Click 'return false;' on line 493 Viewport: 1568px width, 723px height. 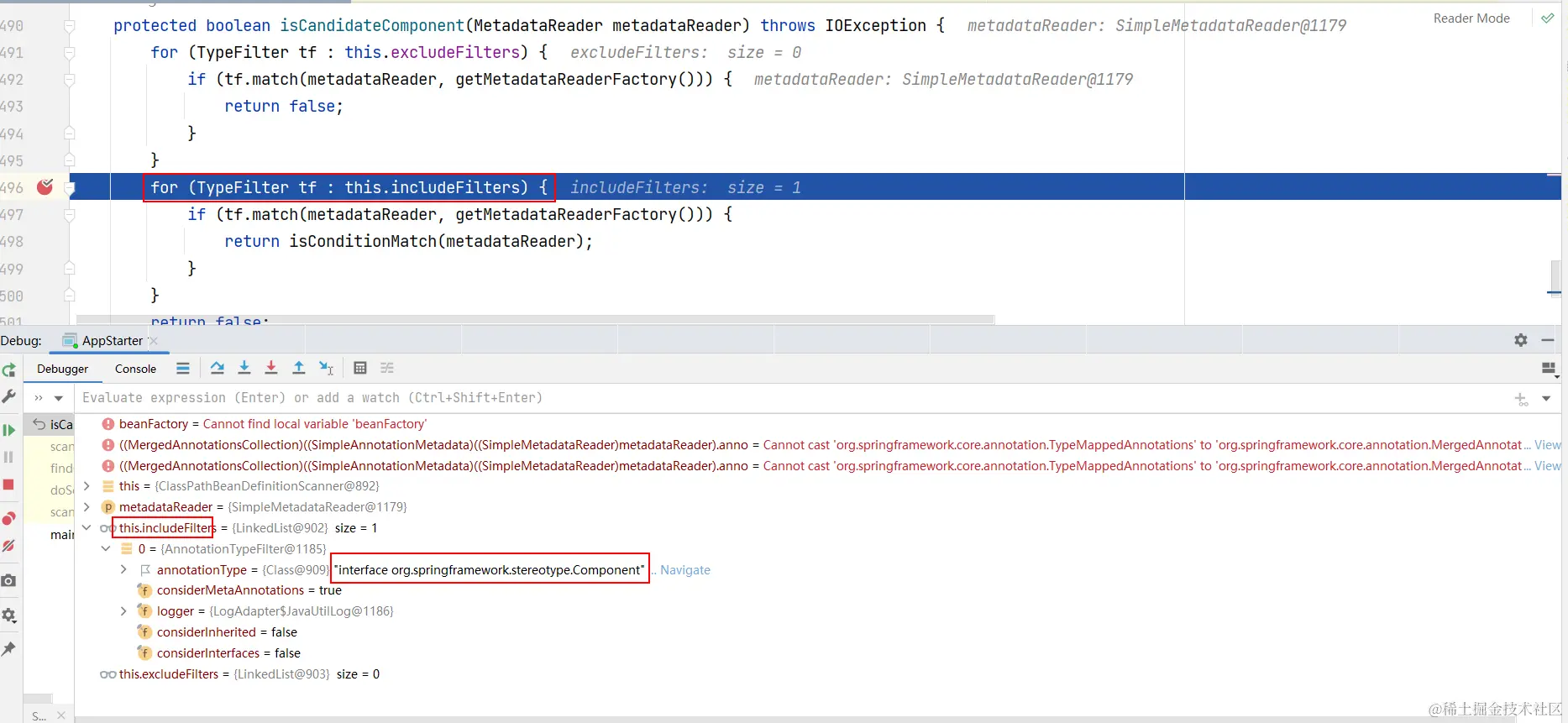coord(284,107)
